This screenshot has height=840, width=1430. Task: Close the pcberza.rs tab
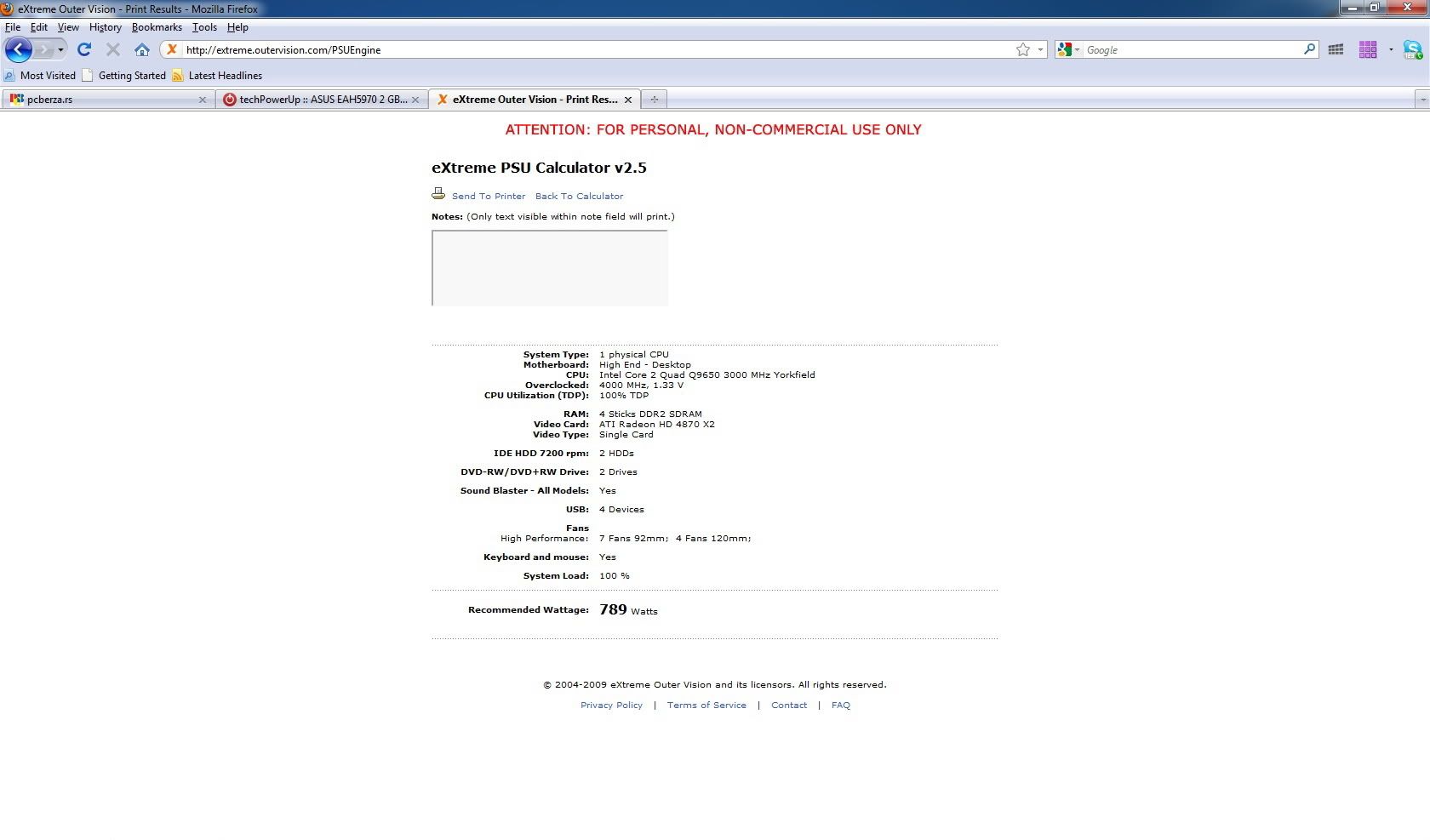(x=203, y=100)
